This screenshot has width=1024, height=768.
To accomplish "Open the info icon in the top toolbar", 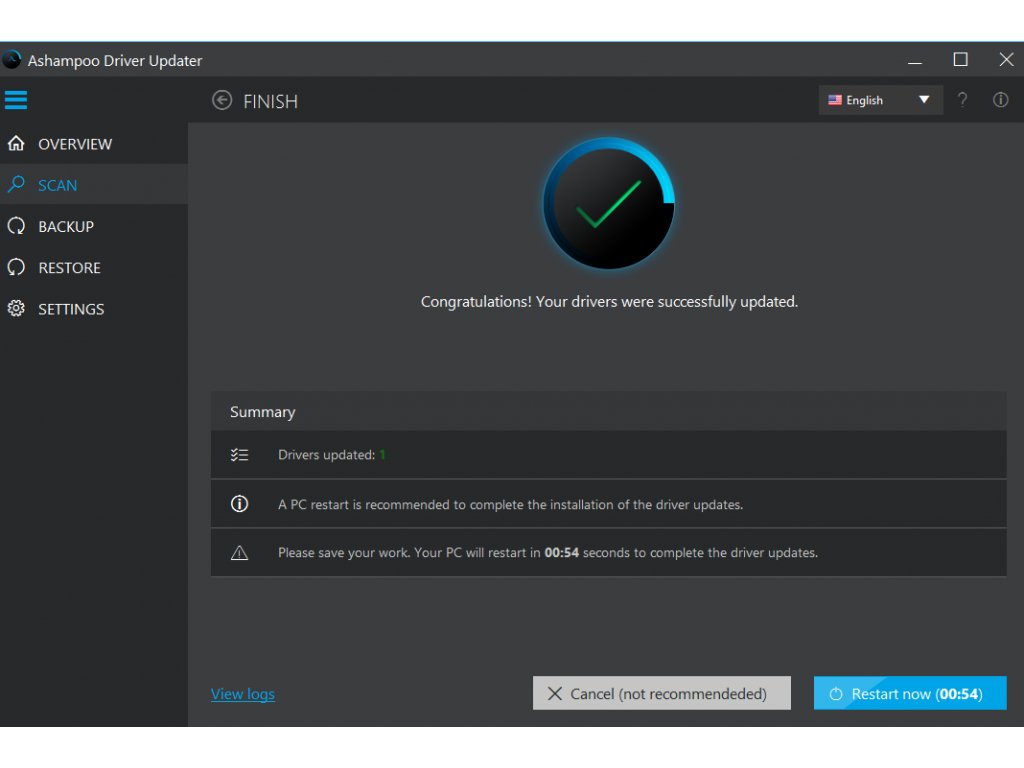I will tap(1000, 100).
